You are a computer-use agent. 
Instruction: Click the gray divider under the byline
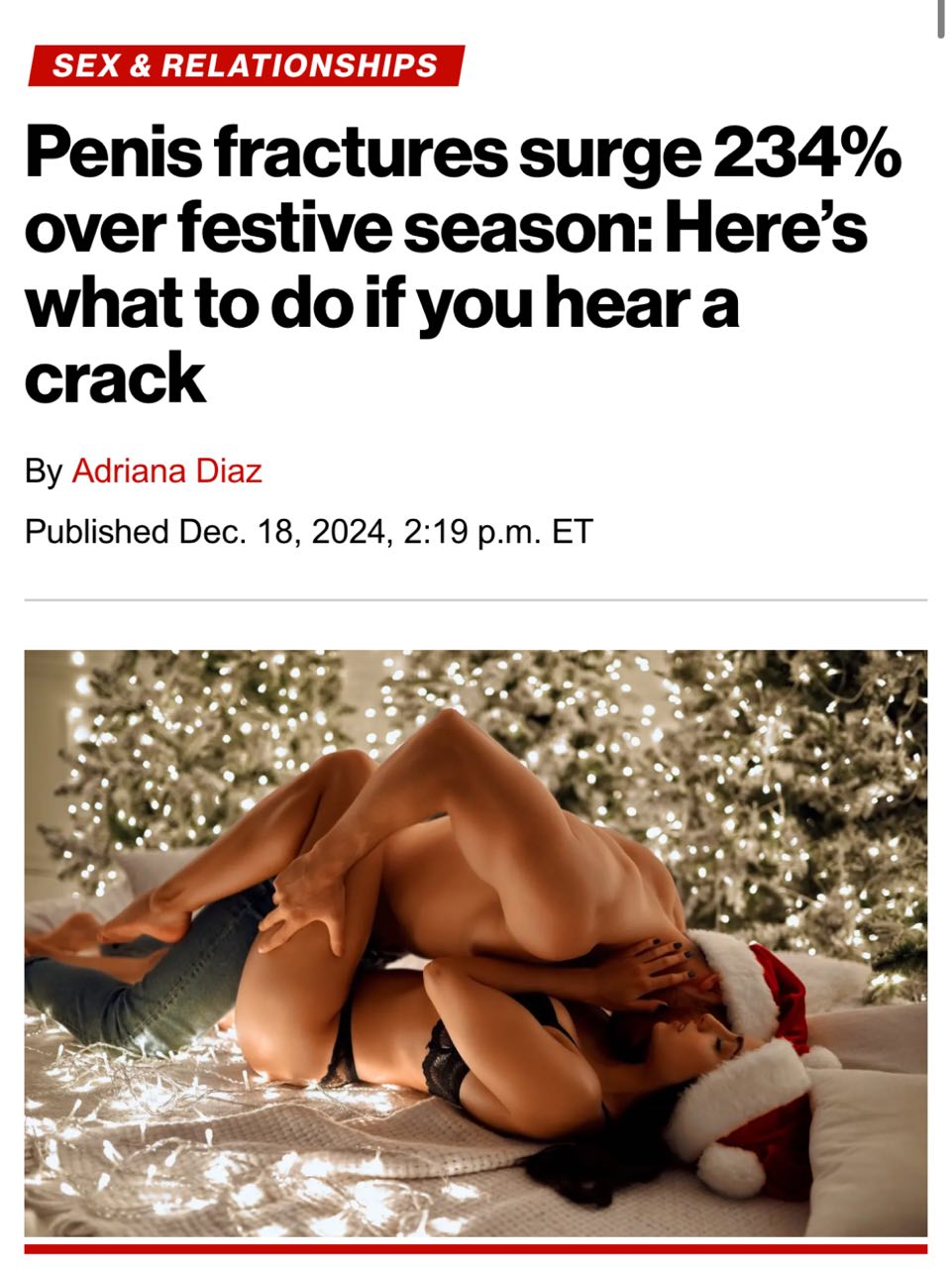pyautogui.click(x=476, y=600)
